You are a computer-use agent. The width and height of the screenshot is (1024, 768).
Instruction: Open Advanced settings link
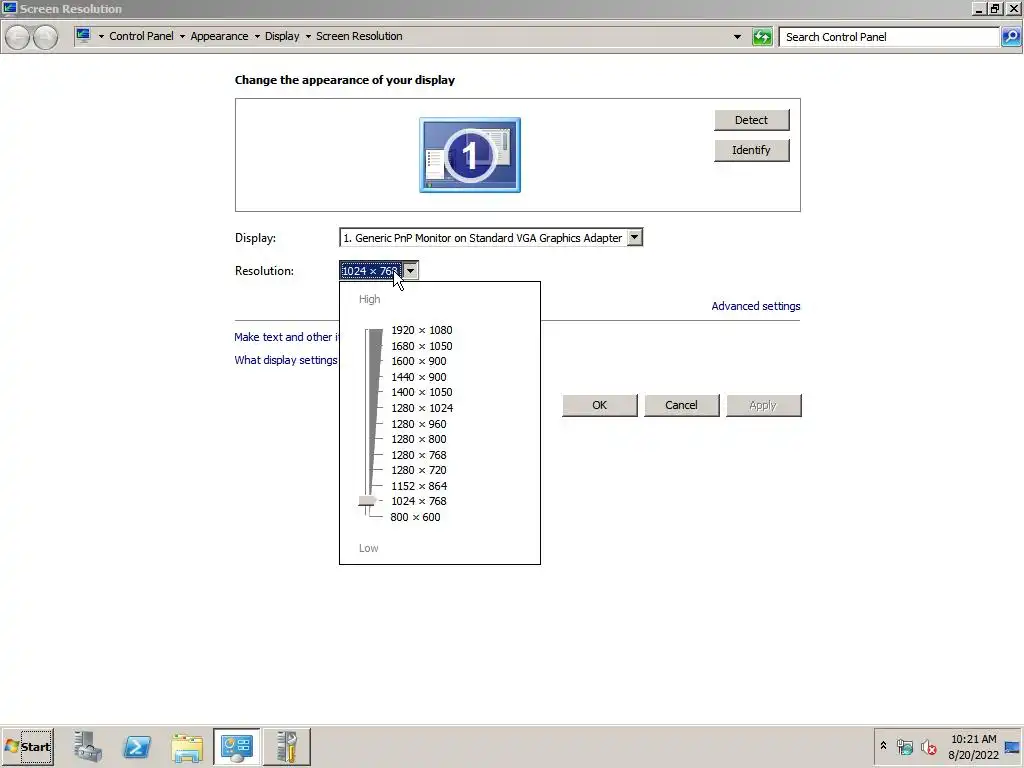(x=756, y=306)
